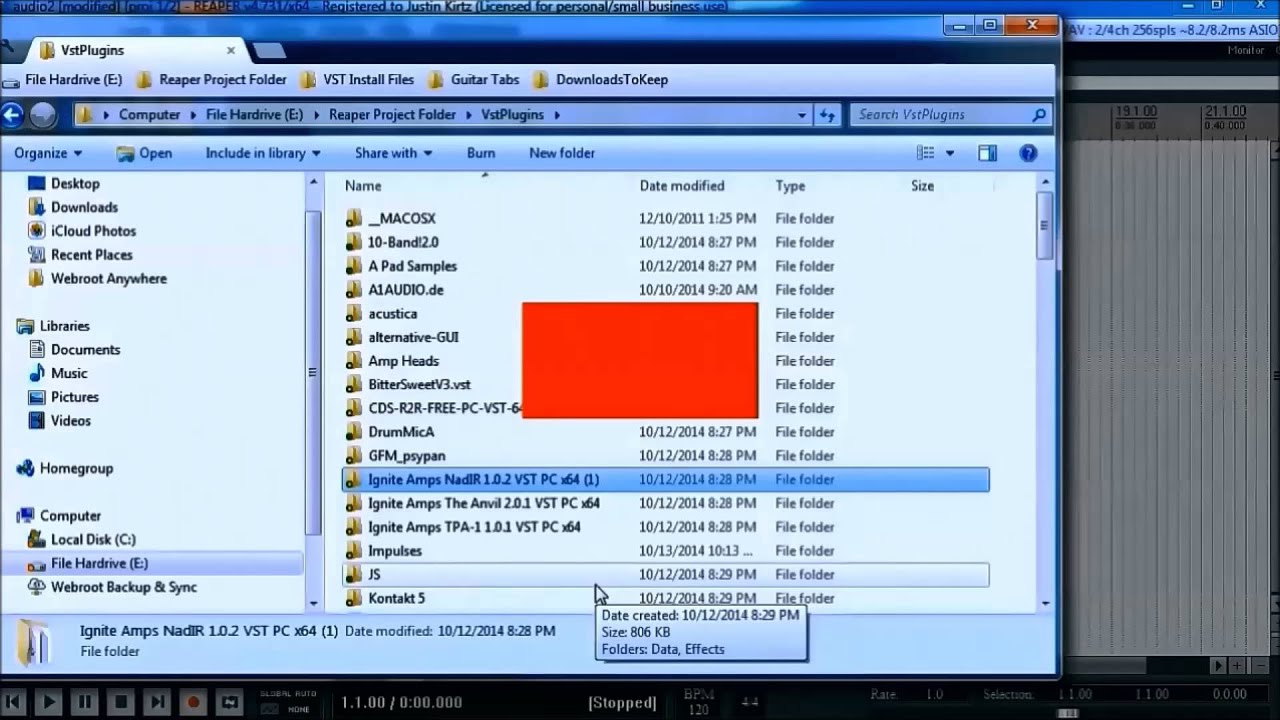Screen dimensions: 1280x720
Task: Click the Local Disk (C:) drive icon
Action: pos(37,539)
